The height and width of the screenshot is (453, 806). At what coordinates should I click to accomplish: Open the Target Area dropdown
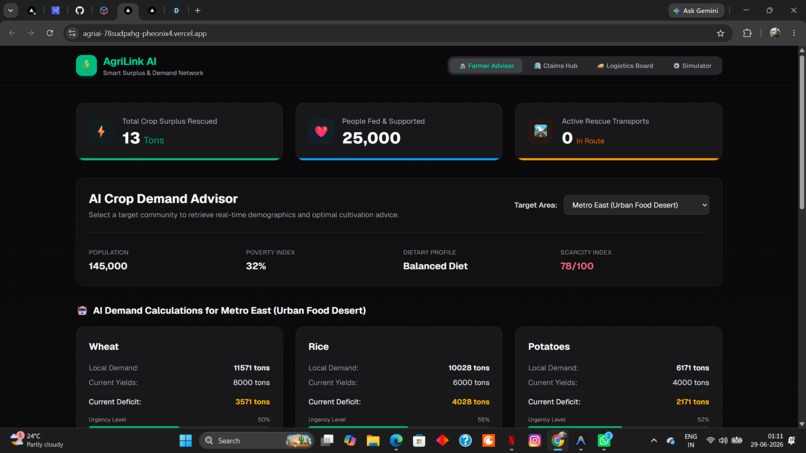click(x=636, y=205)
